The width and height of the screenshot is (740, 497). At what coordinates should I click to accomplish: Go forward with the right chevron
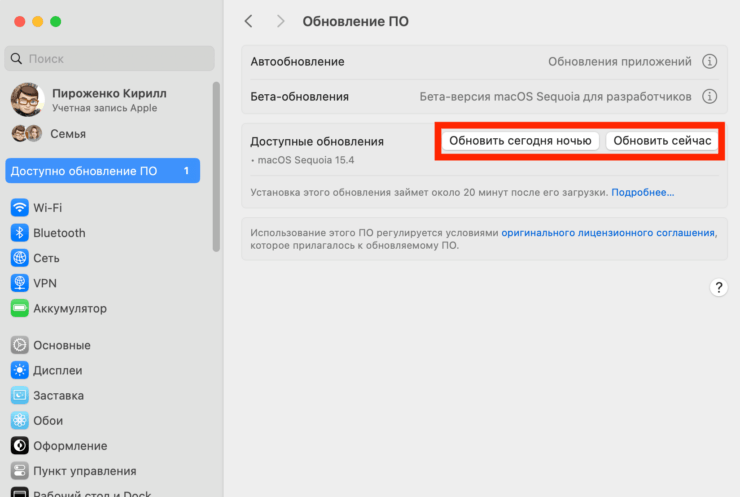[280, 21]
